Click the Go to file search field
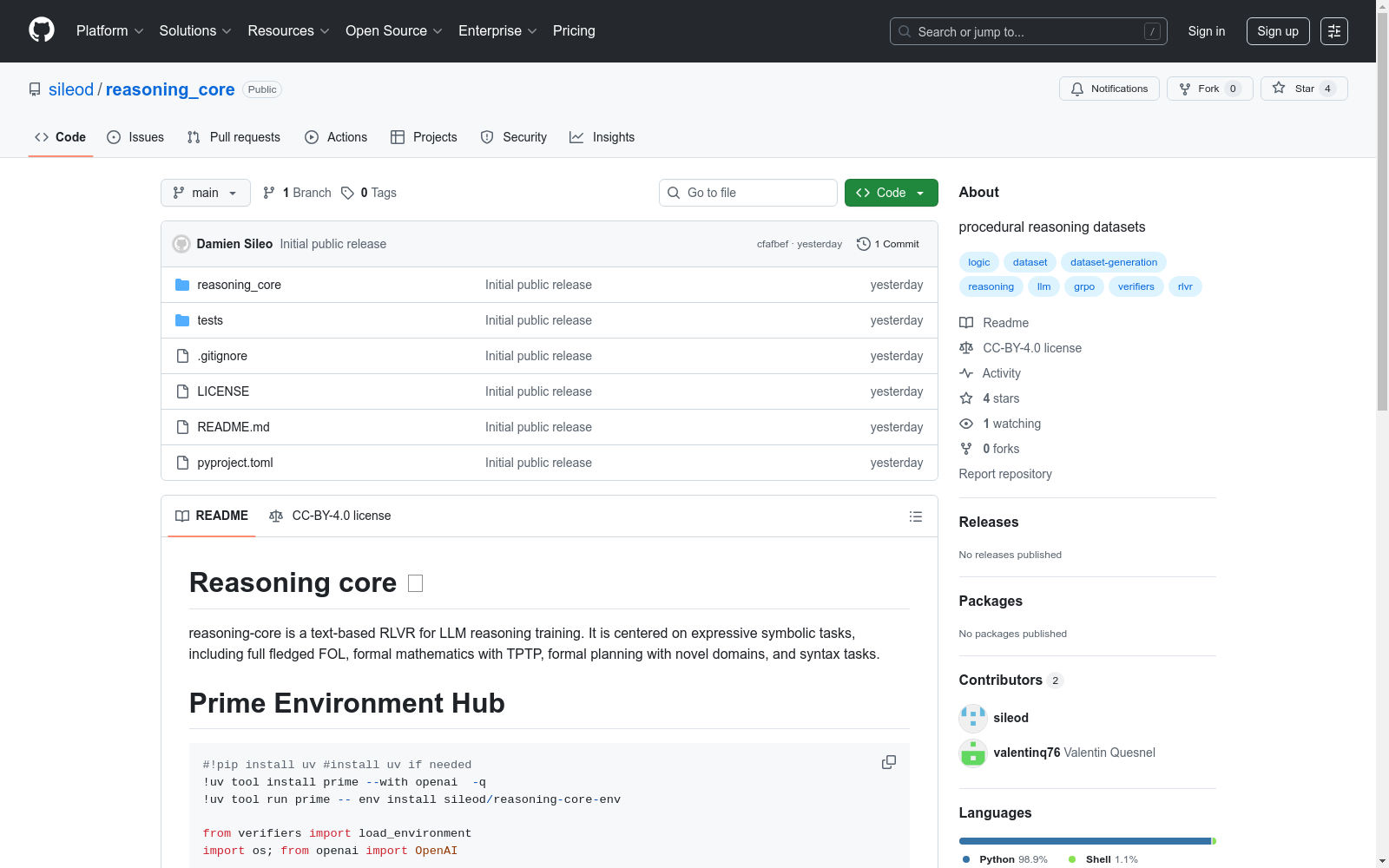1389x868 pixels. 748,193
